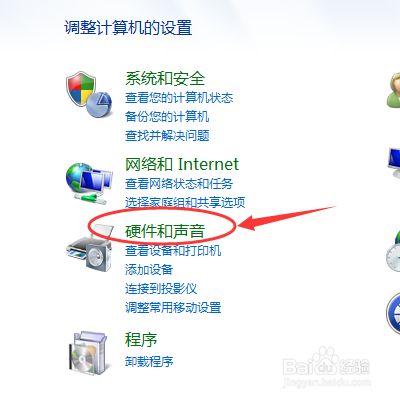Open the circled 硬件和声音 heading

[x=165, y=231]
